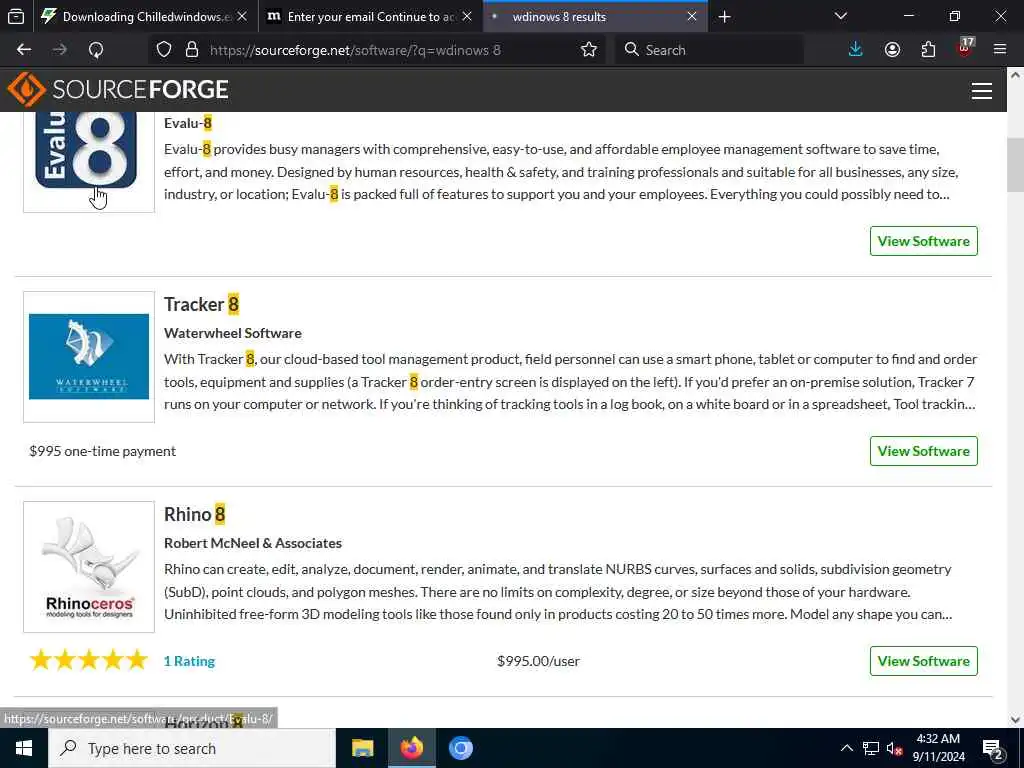Open the blue circular browser taskbar icon
The height and width of the screenshot is (768, 1024).
(x=460, y=748)
